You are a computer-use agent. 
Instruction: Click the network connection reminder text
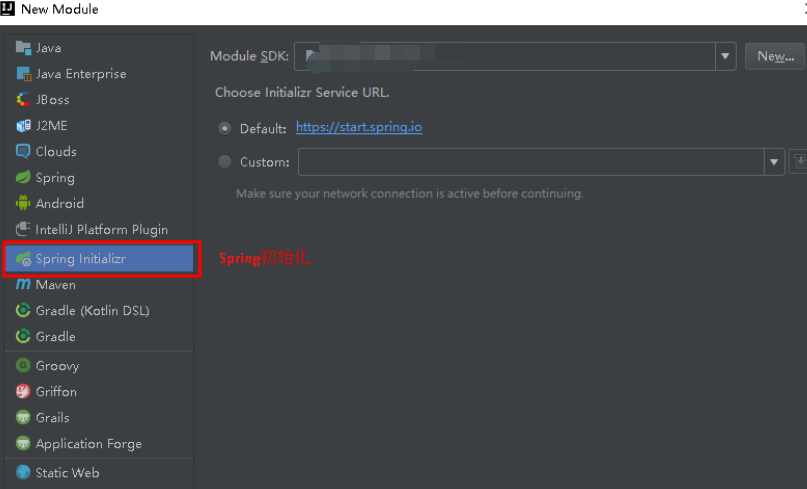point(410,194)
